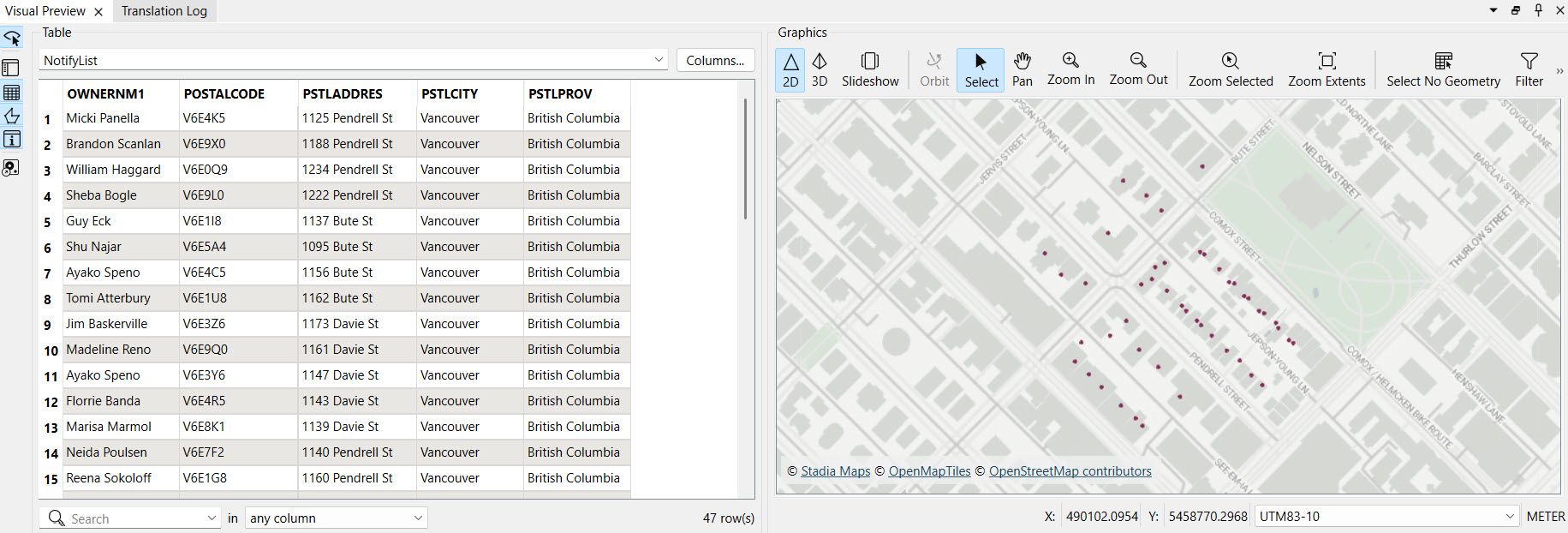1568x533 pixels.
Task: Zoom to selected features
Action: pyautogui.click(x=1230, y=69)
